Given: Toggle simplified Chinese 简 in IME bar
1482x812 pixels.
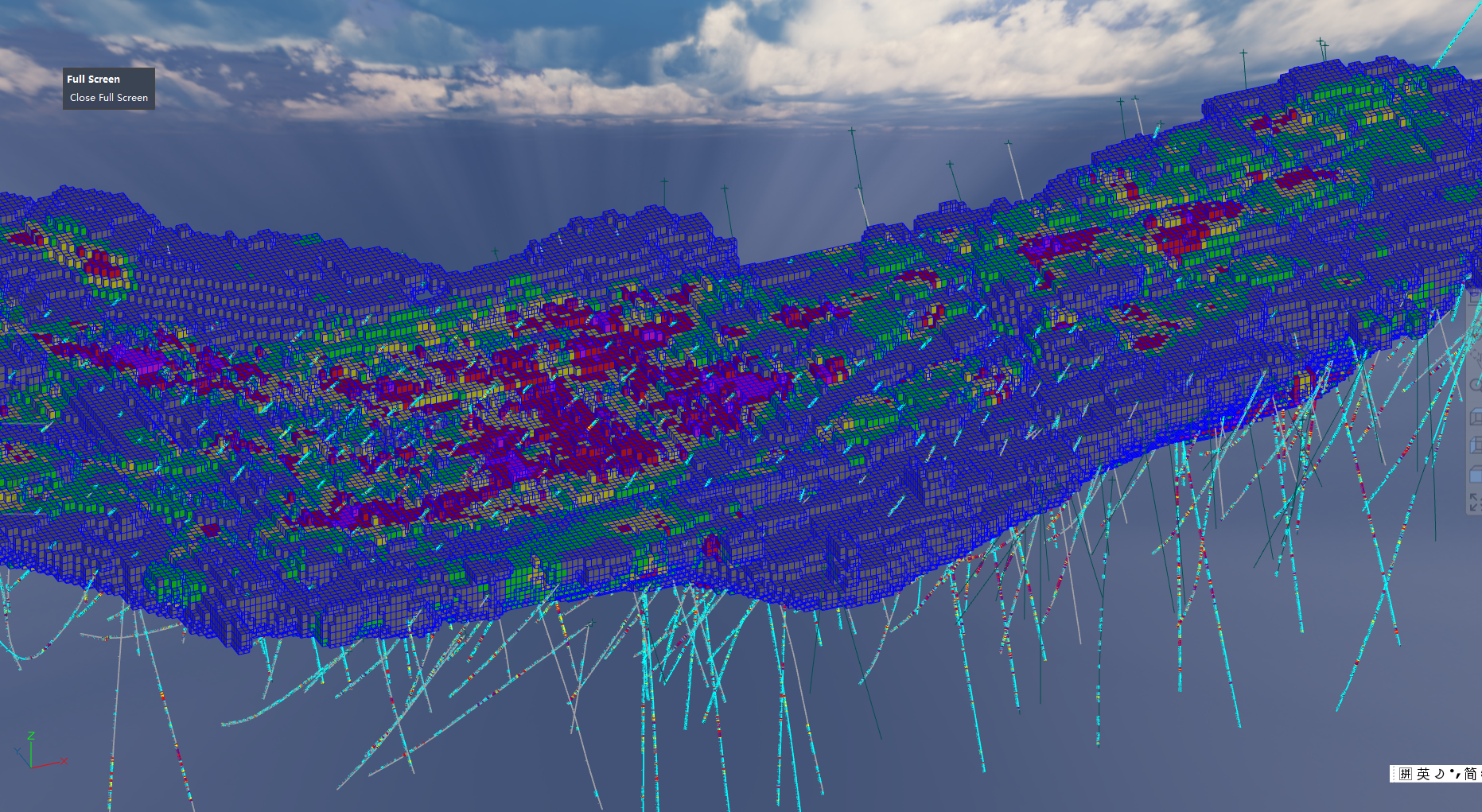Looking at the screenshot, I should coord(1470,774).
